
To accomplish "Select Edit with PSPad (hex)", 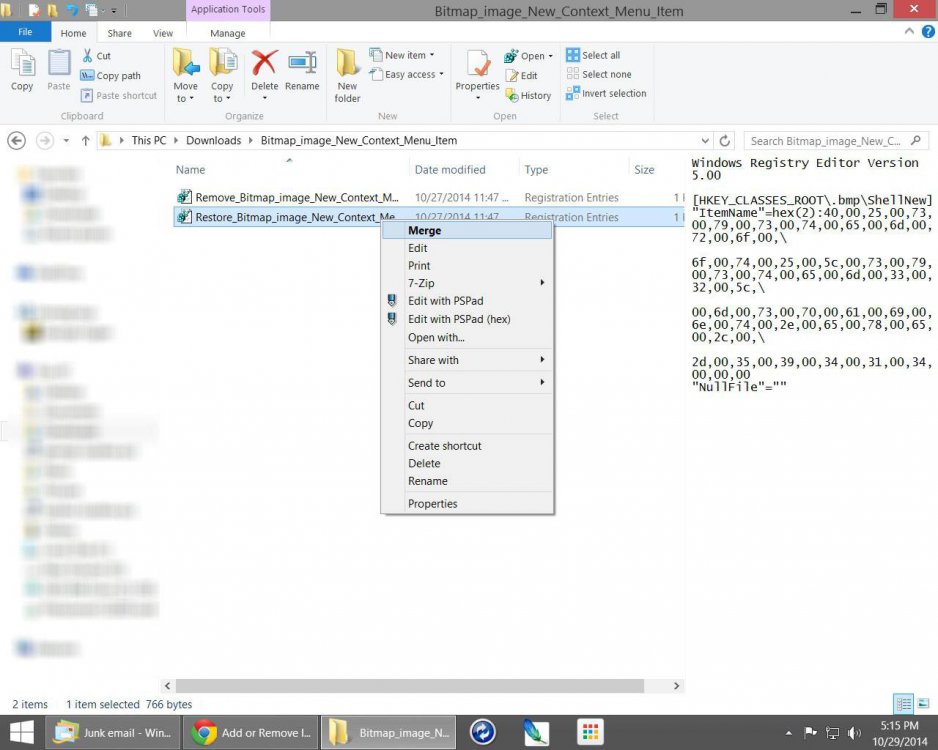I will (467, 319).
